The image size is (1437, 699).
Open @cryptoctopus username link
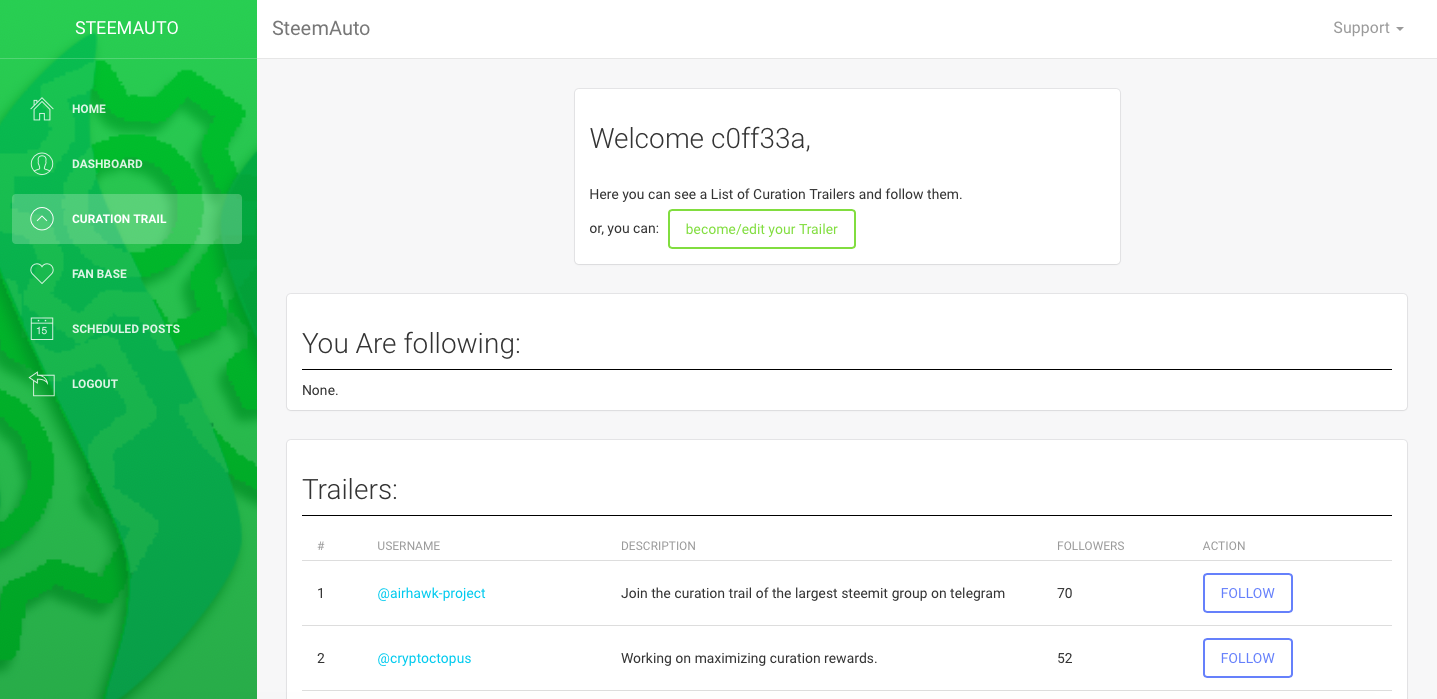click(424, 658)
